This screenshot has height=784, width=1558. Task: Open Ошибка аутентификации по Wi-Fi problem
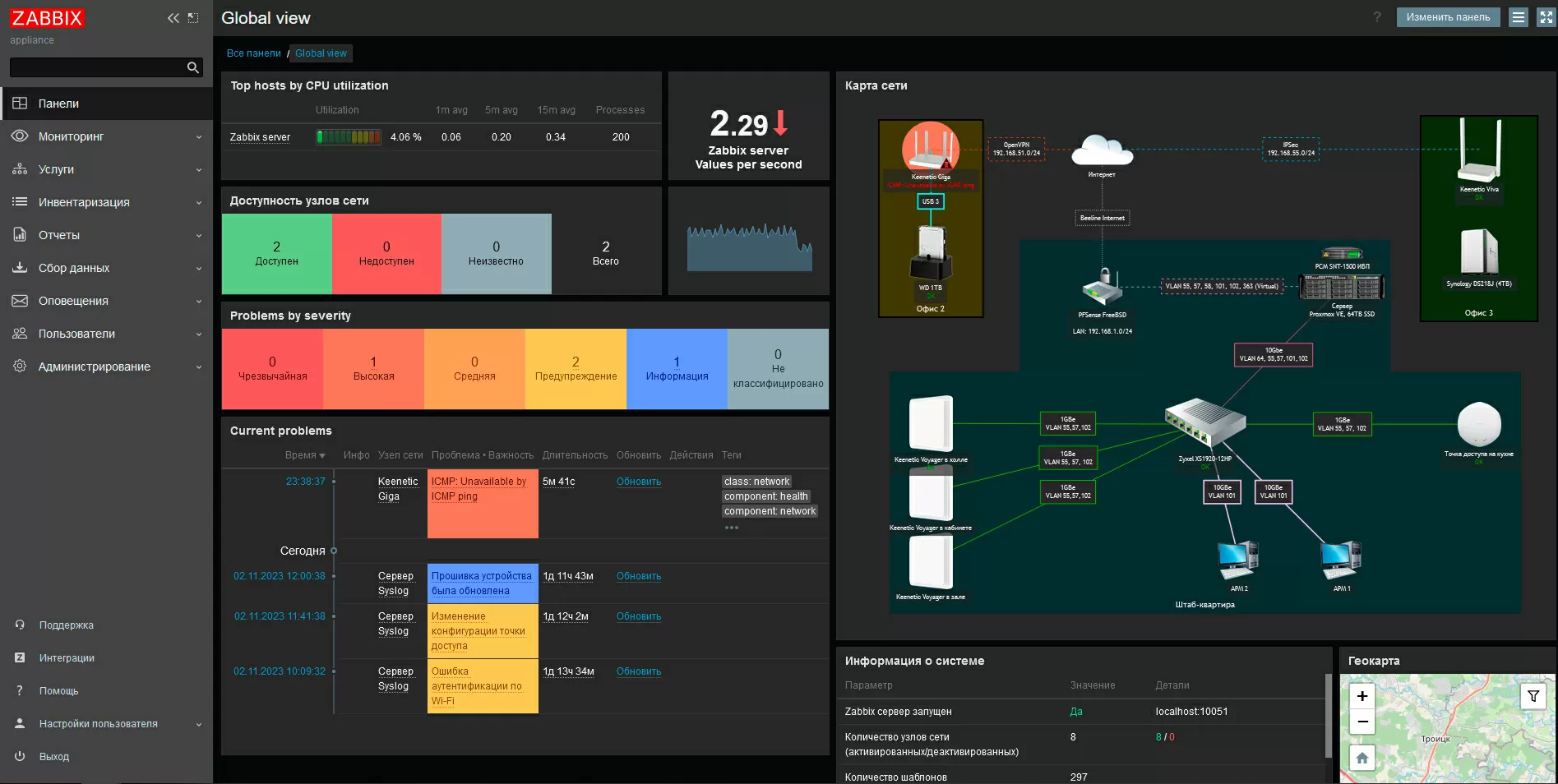coord(477,686)
